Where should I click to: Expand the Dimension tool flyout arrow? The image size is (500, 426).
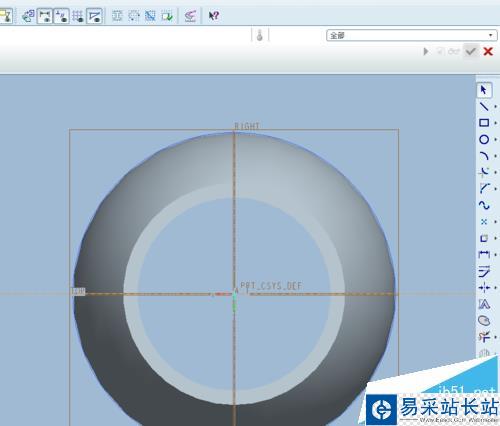coord(495,255)
